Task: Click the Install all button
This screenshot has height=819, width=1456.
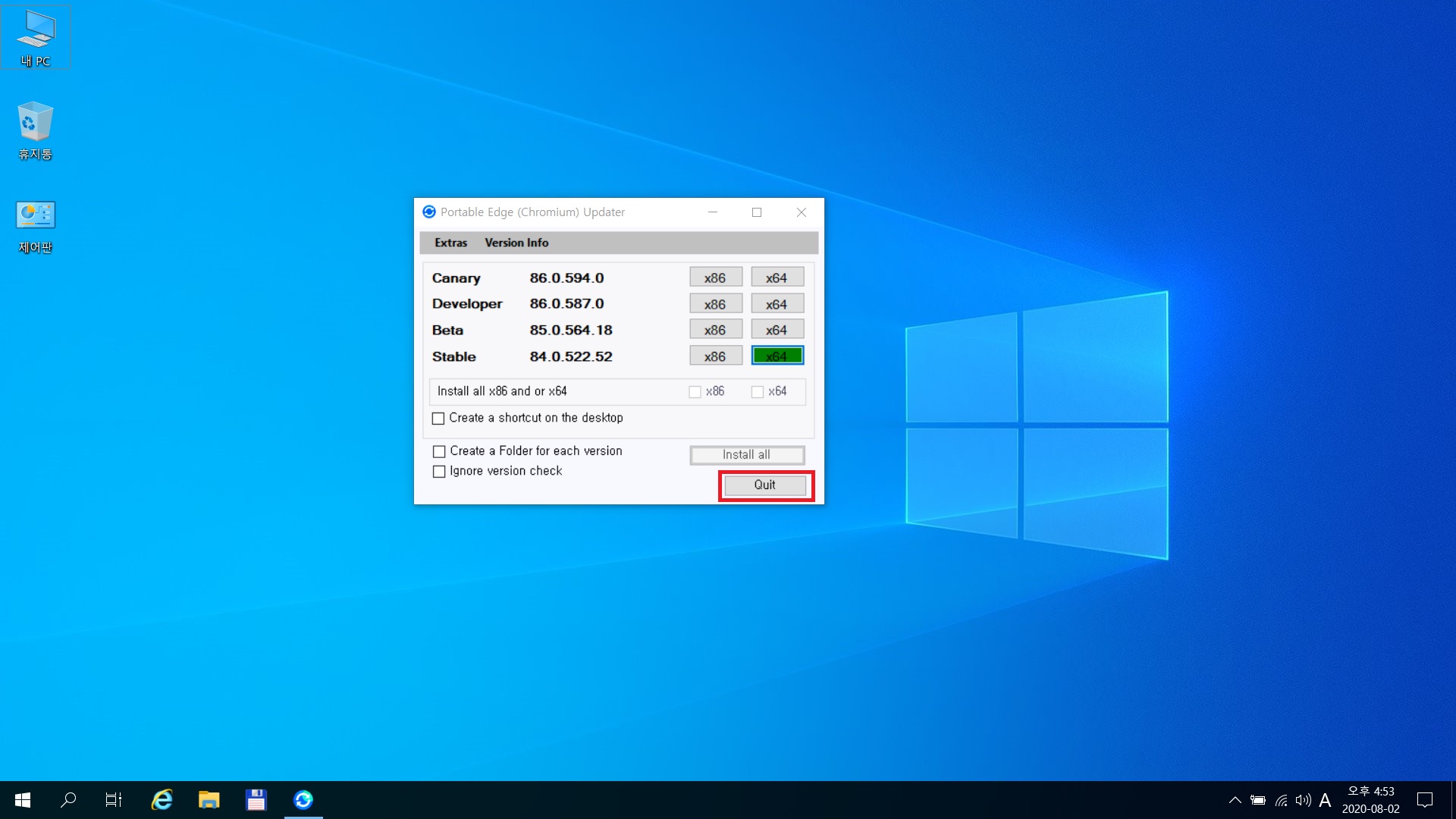Action: click(747, 455)
